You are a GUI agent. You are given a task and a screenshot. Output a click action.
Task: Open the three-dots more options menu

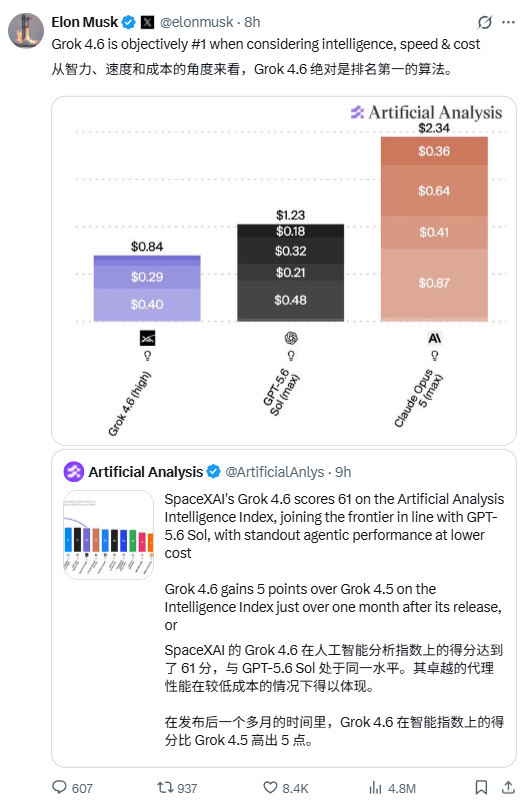508,22
